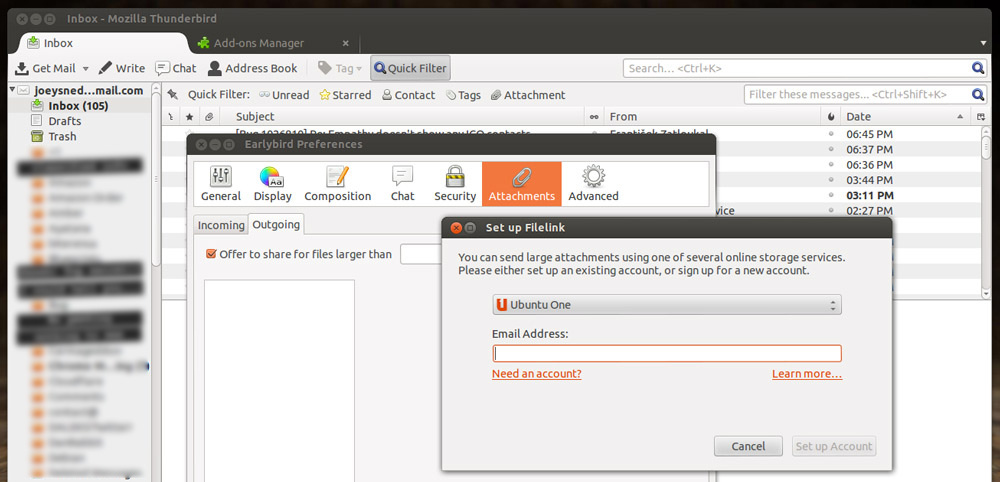Filter messages by Starred
The width and height of the screenshot is (1000, 482).
point(345,95)
